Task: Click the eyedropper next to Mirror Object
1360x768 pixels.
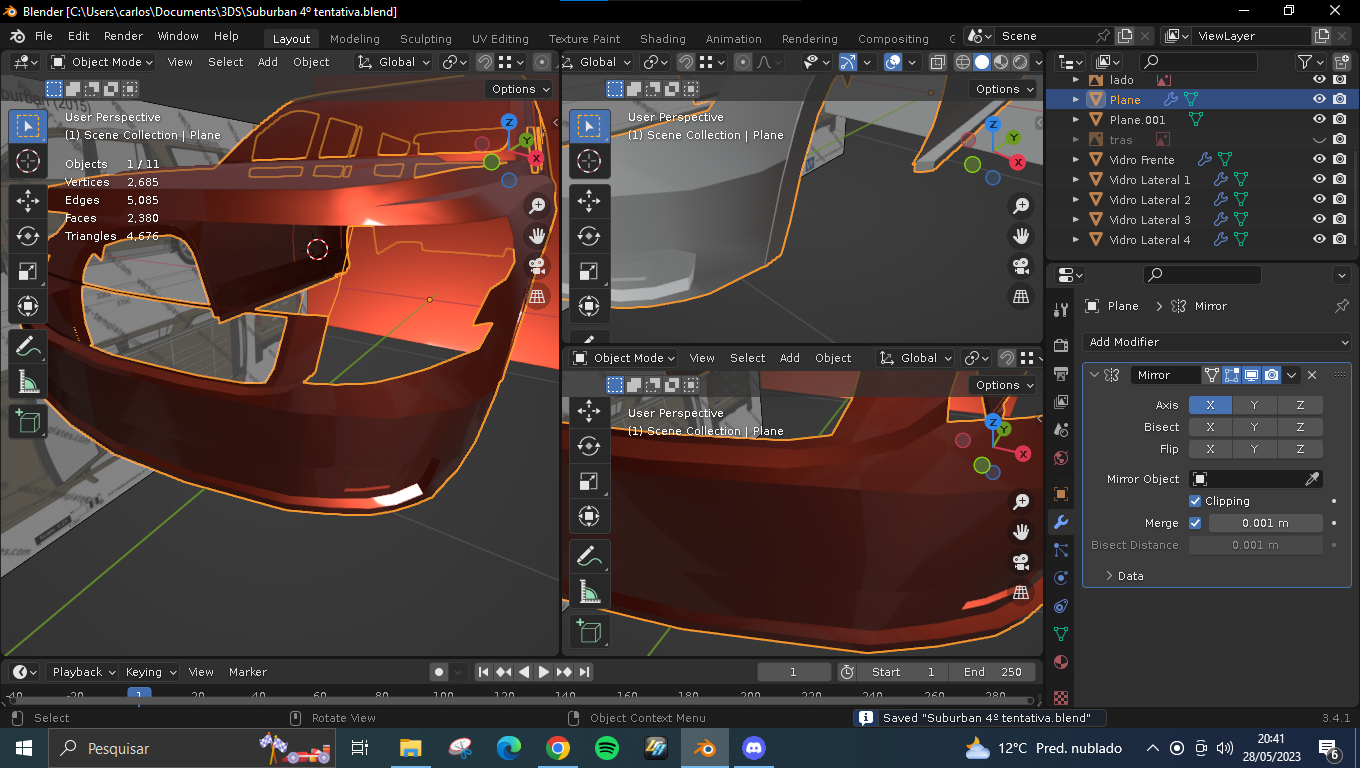Action: [x=1313, y=479]
